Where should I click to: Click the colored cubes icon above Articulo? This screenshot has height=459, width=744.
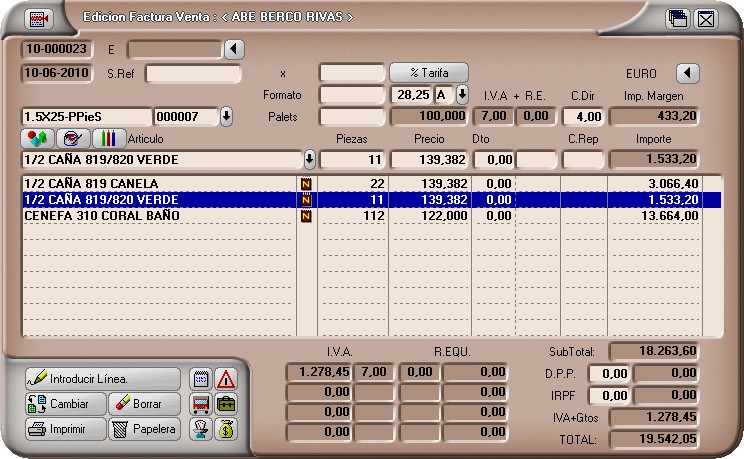[x=36, y=139]
